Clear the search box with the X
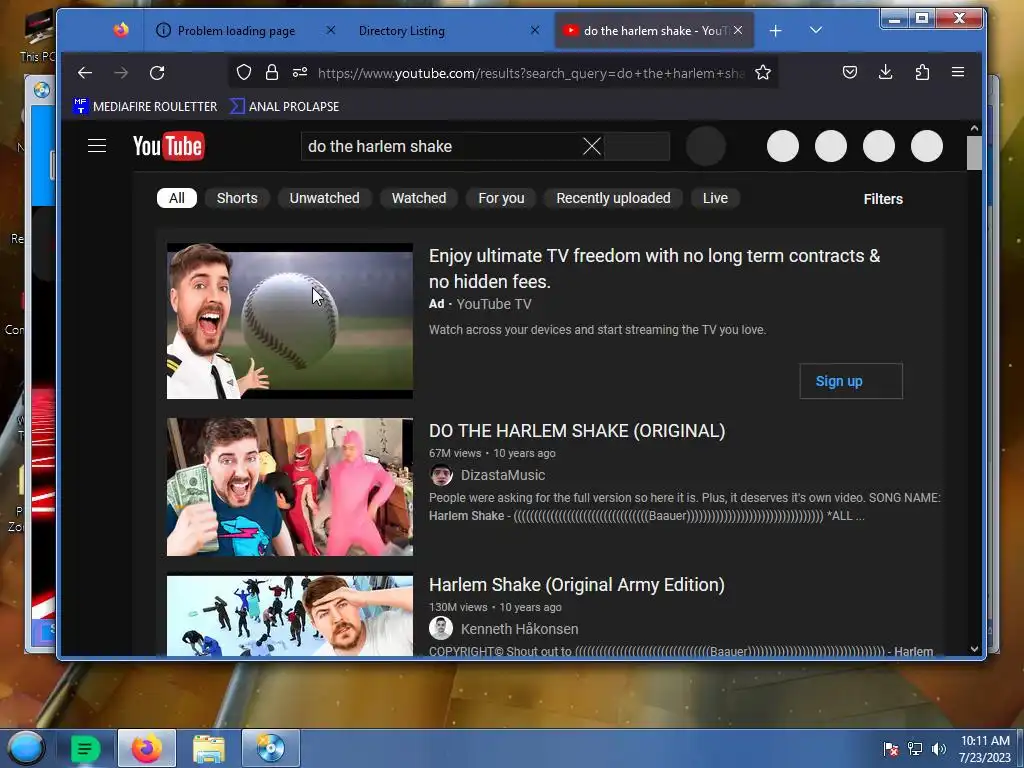The width and height of the screenshot is (1024, 768). 592,146
